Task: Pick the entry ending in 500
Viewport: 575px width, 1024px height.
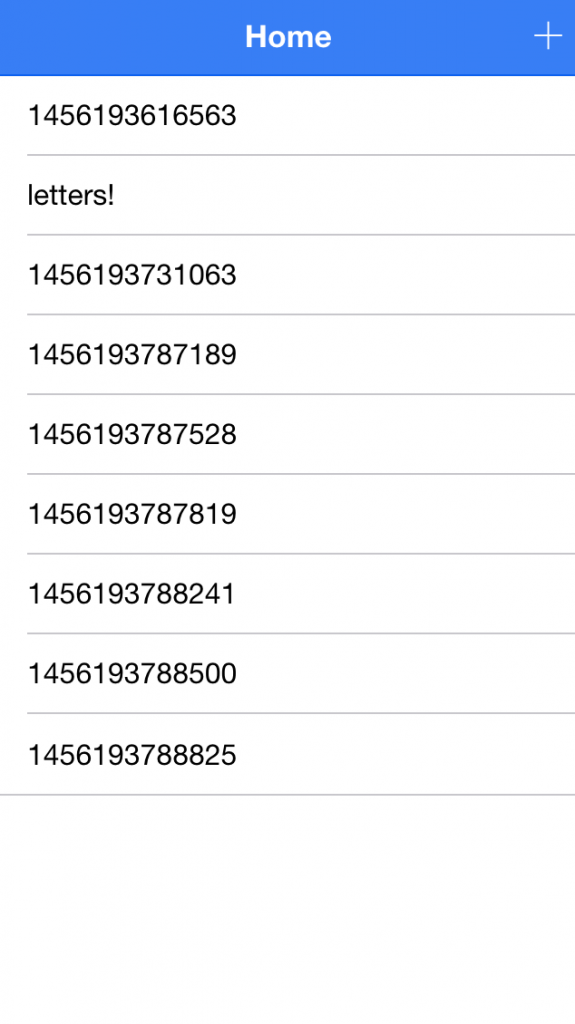Action: click(x=288, y=673)
